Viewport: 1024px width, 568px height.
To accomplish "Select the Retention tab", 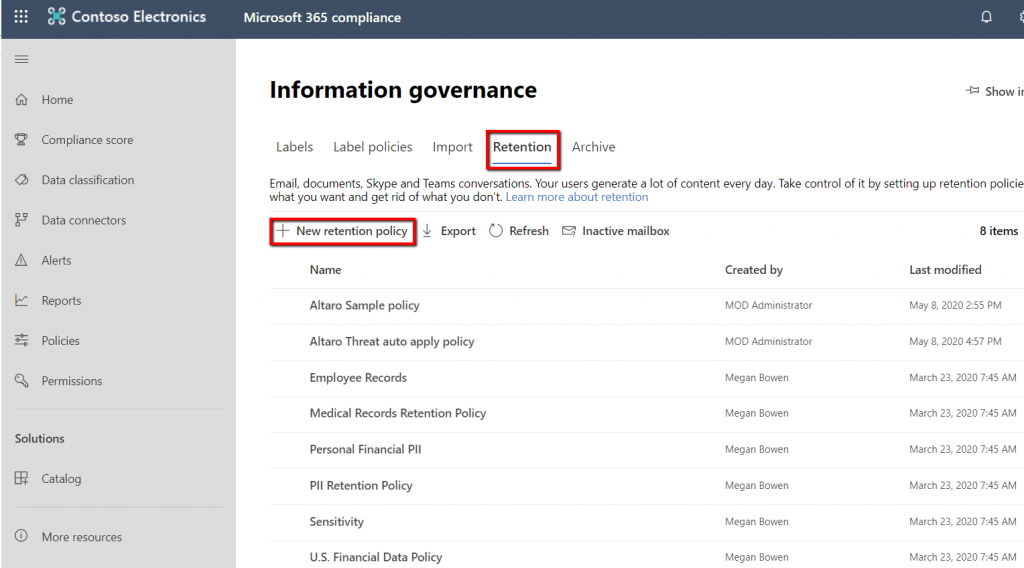I will 522,147.
